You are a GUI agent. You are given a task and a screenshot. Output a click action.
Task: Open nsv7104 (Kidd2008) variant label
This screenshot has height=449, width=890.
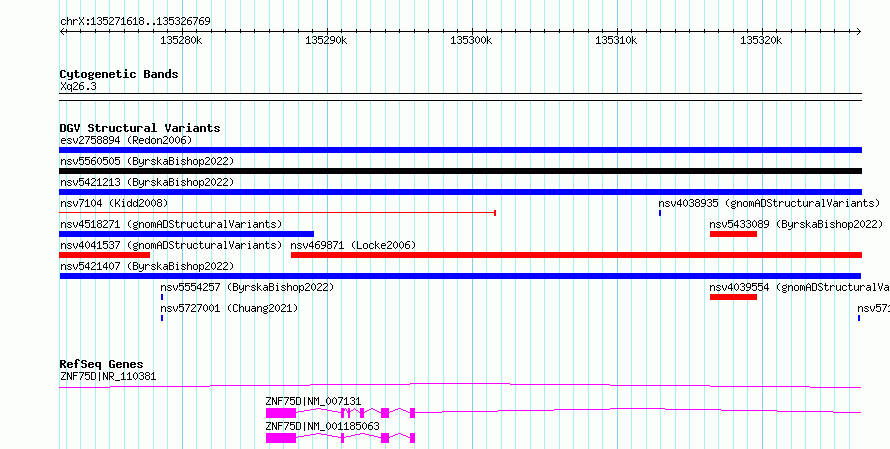click(x=114, y=203)
